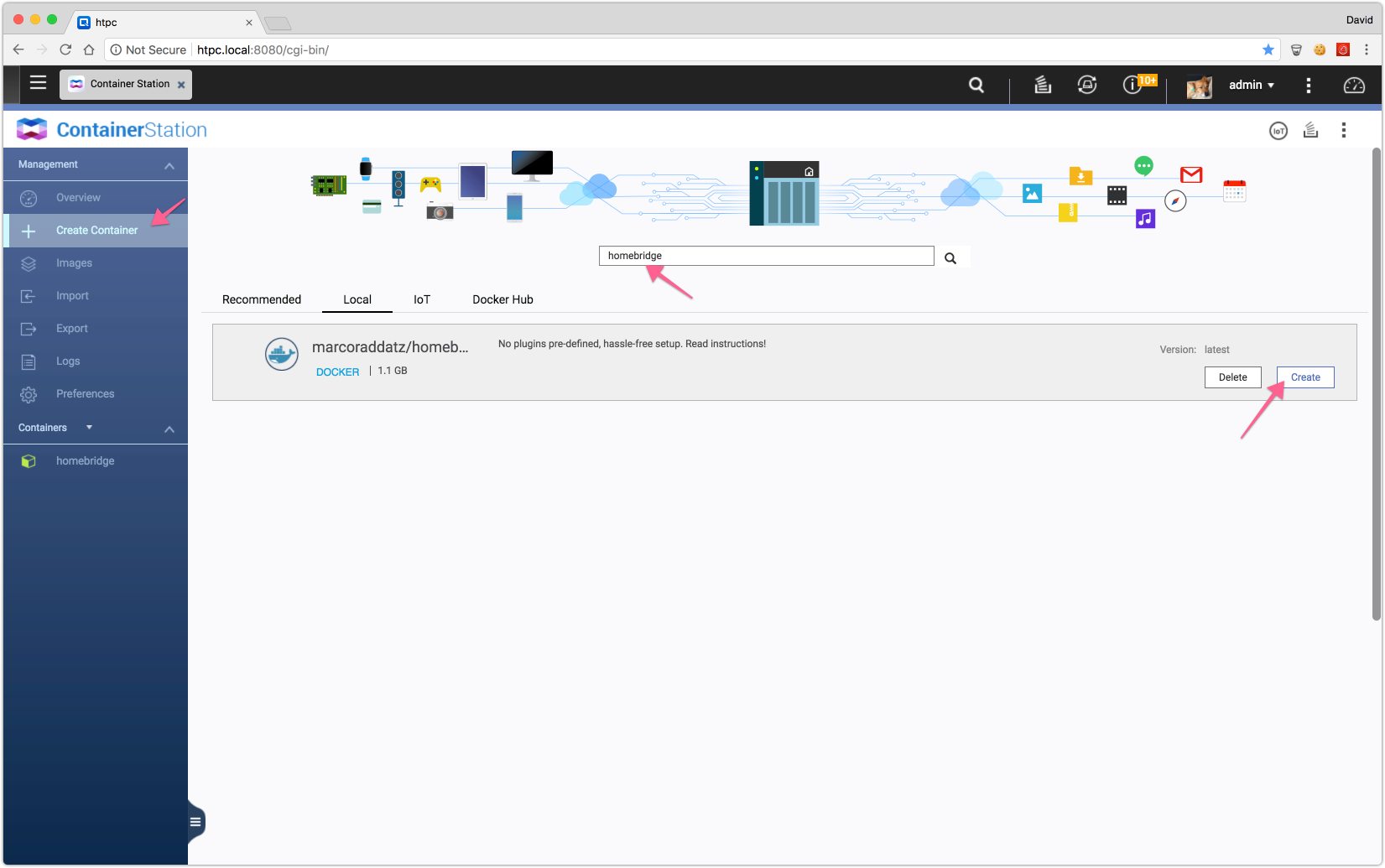Switch to the Local tab
Viewport: 1385px width, 868px height.
point(357,299)
